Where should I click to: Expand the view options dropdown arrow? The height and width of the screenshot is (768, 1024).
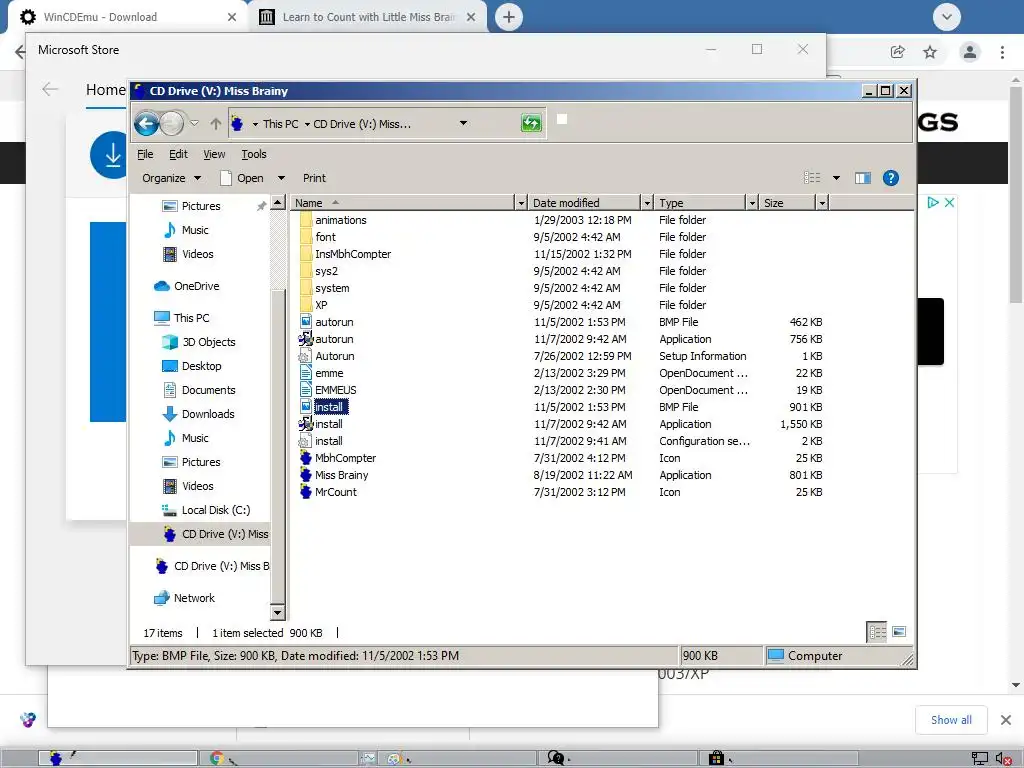[836, 178]
